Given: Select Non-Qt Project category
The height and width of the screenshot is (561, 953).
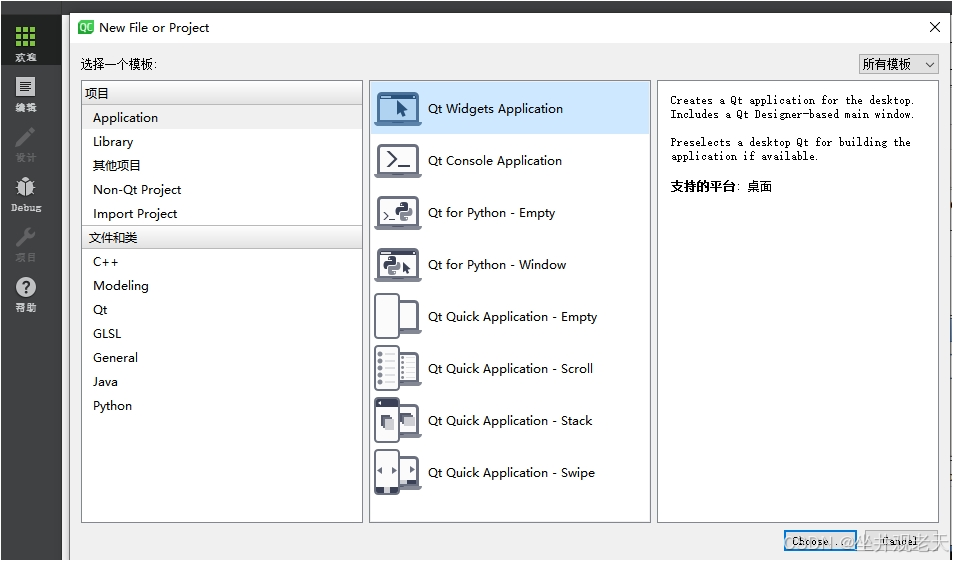Looking at the screenshot, I should click(x=222, y=190).
